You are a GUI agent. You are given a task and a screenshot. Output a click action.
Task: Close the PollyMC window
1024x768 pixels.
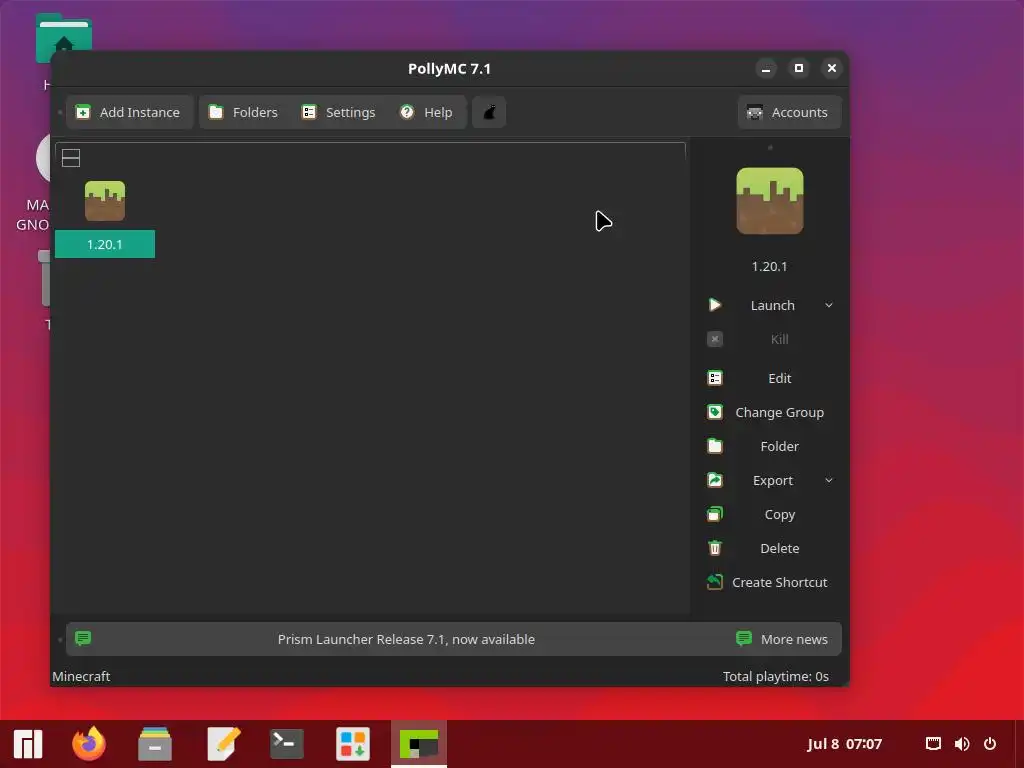coord(831,68)
